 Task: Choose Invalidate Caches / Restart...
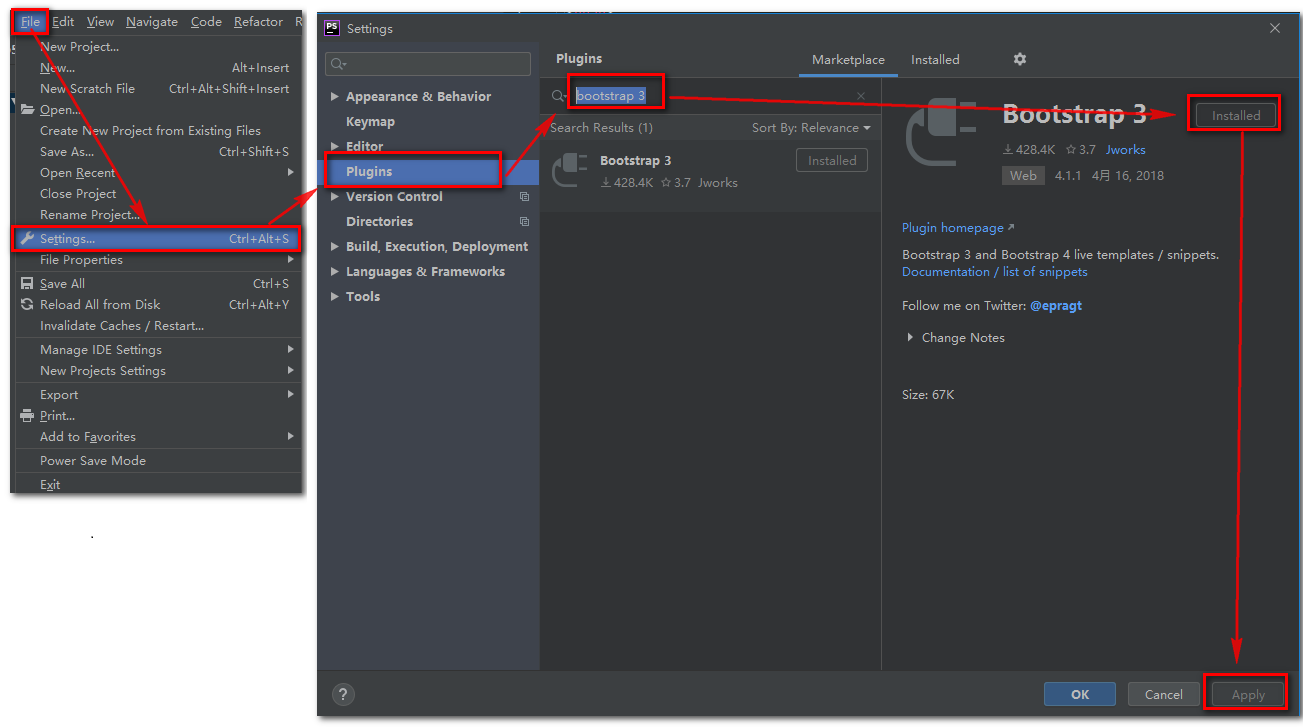click(x=157, y=326)
